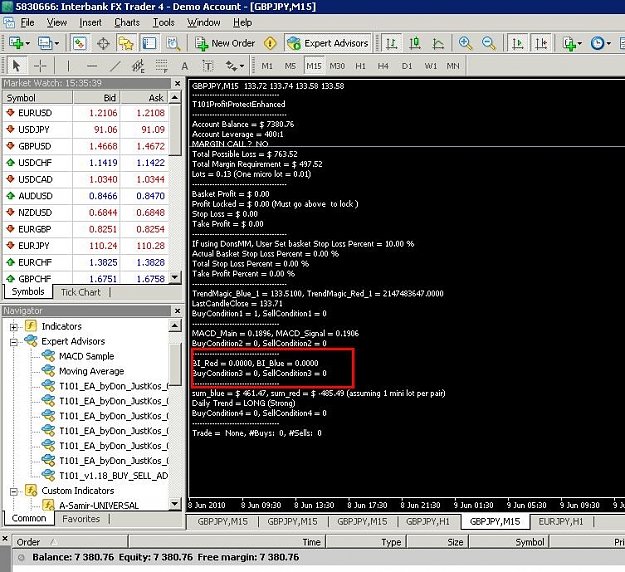Image resolution: width=625 pixels, height=572 pixels.
Task: Select the A-Samir-UNIVERSAL custom indicator
Action: (x=99, y=505)
